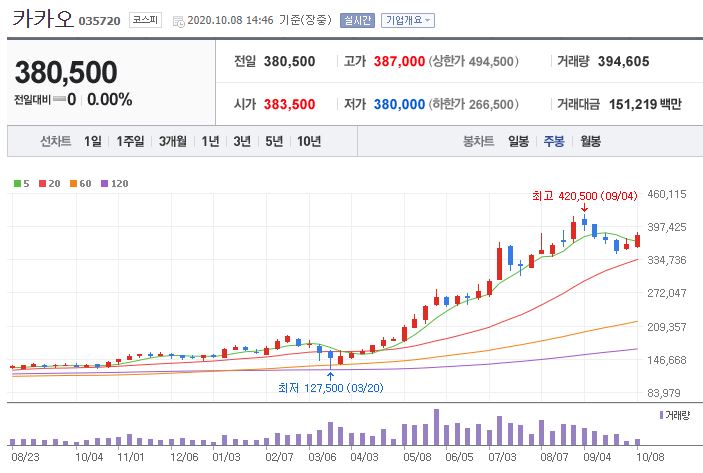Click the 272,047 price axis label

point(667,293)
